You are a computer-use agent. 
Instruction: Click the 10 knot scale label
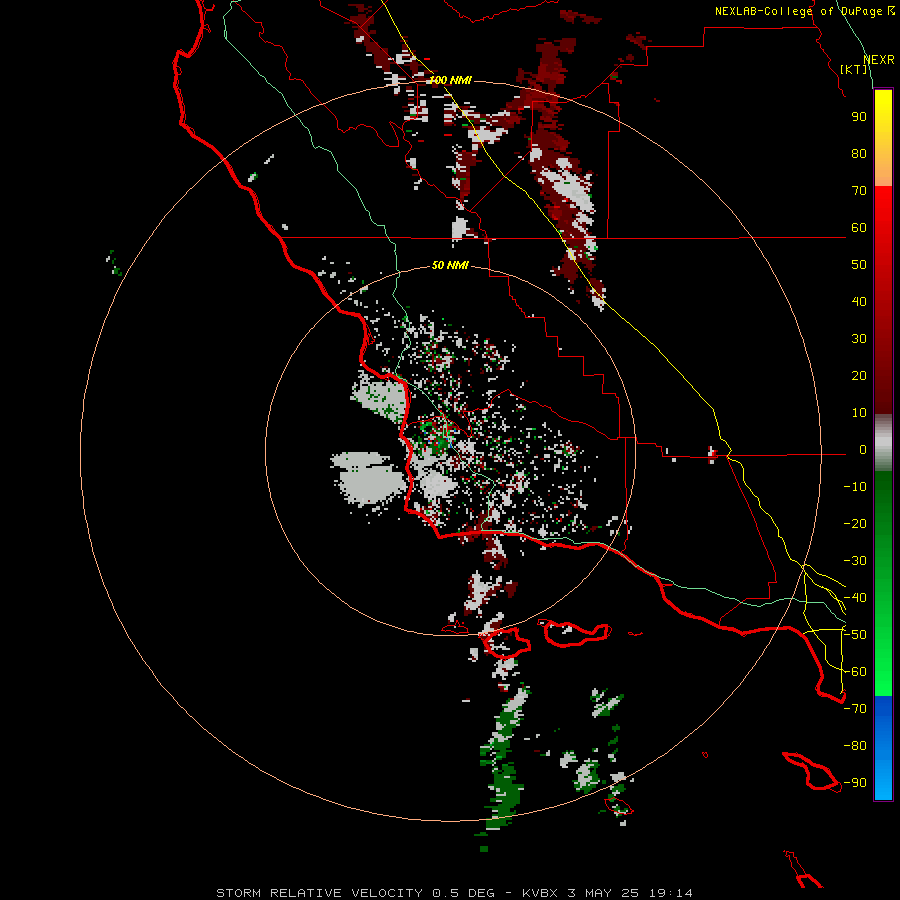point(859,413)
